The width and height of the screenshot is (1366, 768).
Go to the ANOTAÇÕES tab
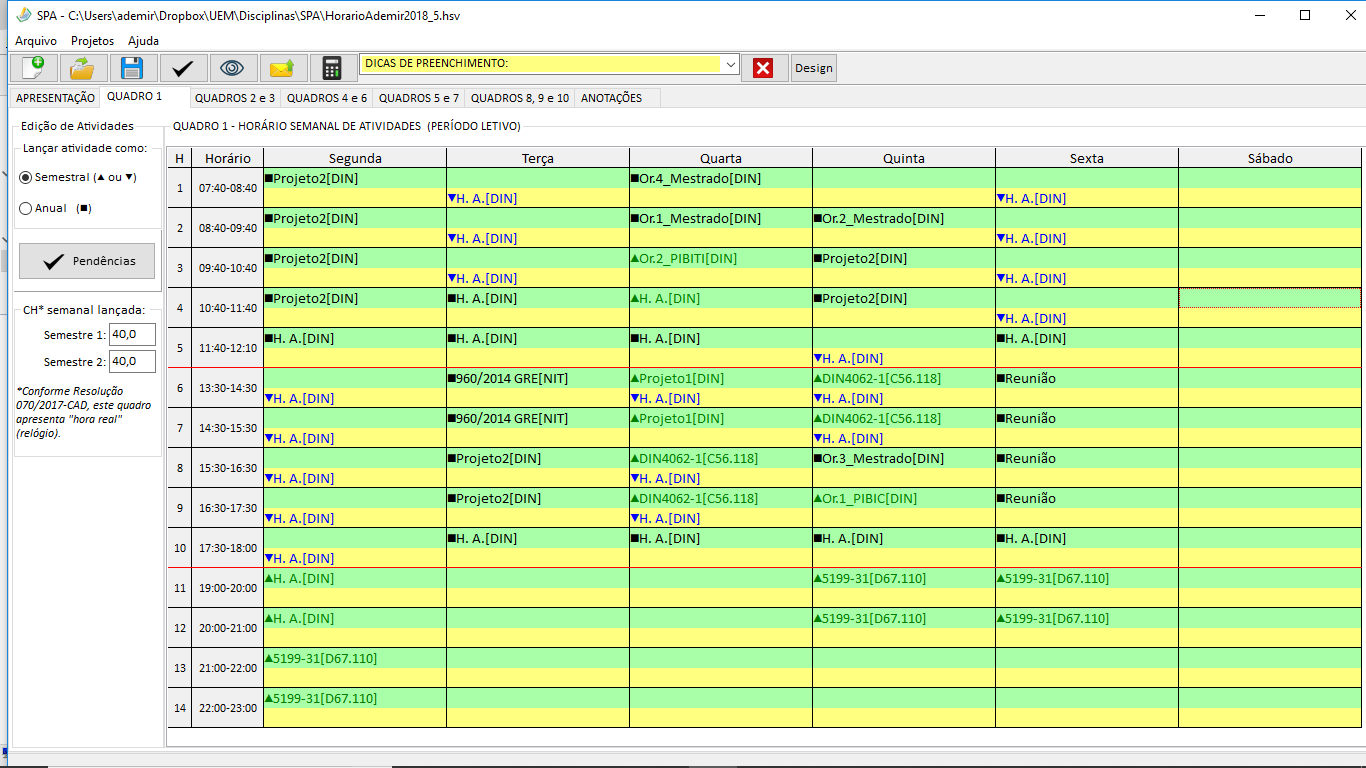point(611,98)
